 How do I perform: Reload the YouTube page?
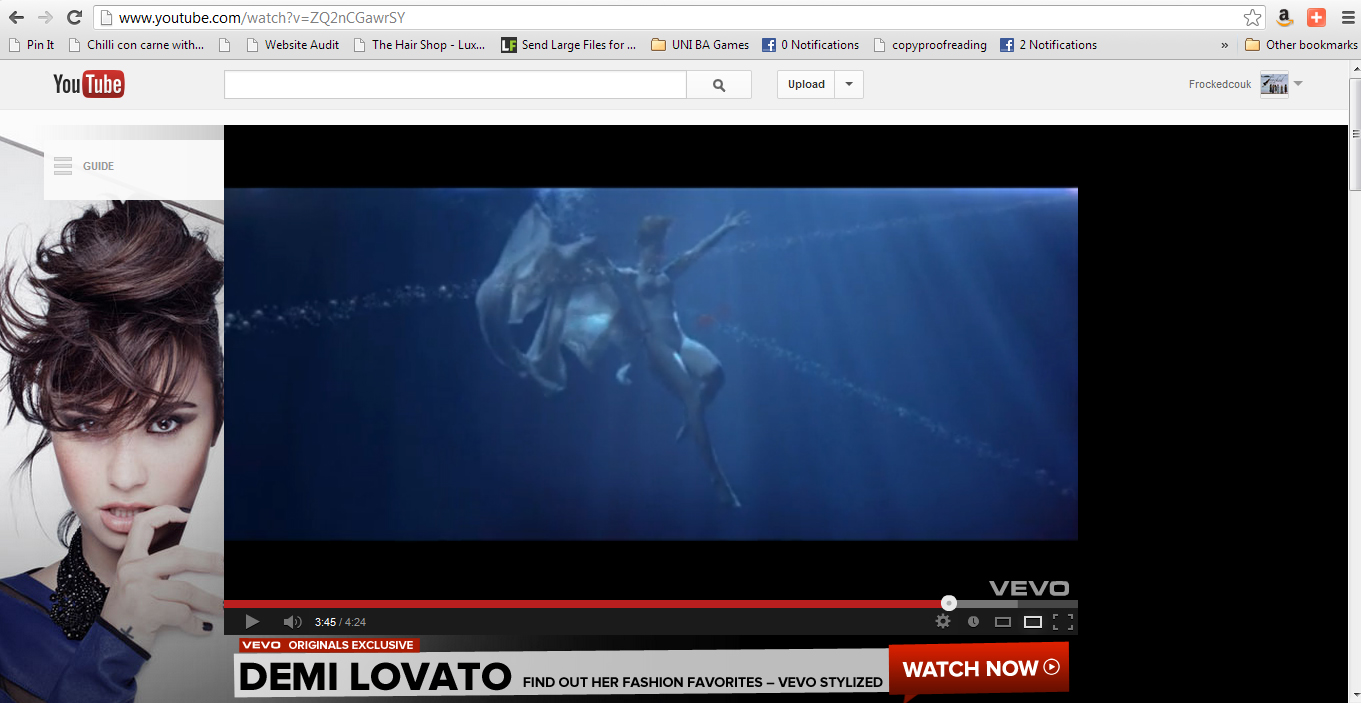[74, 17]
